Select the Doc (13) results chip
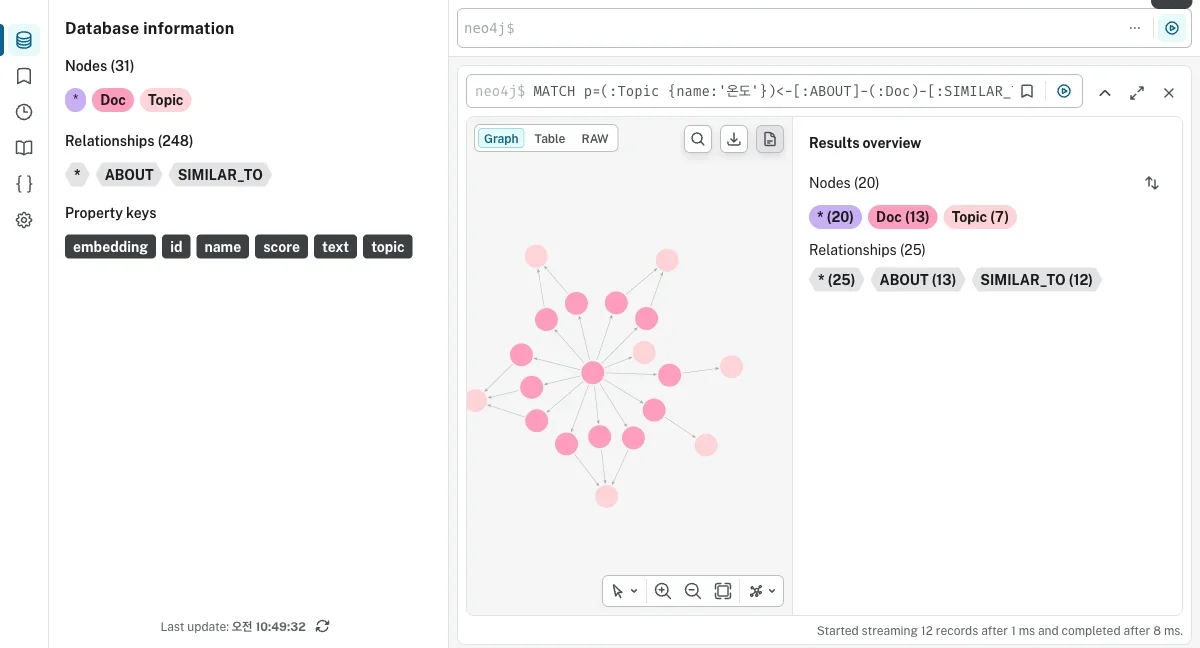1200x648 pixels. pyautogui.click(x=903, y=217)
